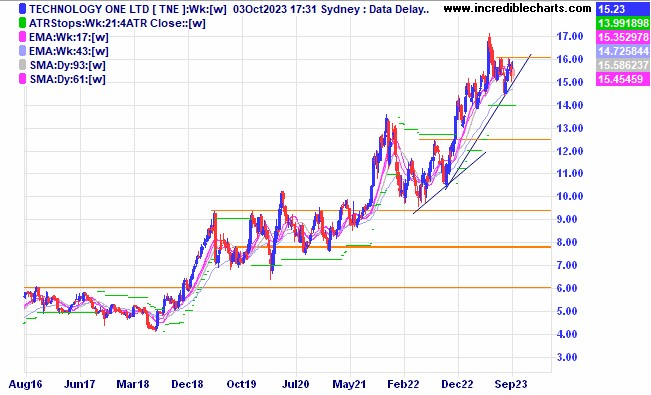Click the Jun17 date axis label
This screenshot has width=651, height=395.
point(79,384)
